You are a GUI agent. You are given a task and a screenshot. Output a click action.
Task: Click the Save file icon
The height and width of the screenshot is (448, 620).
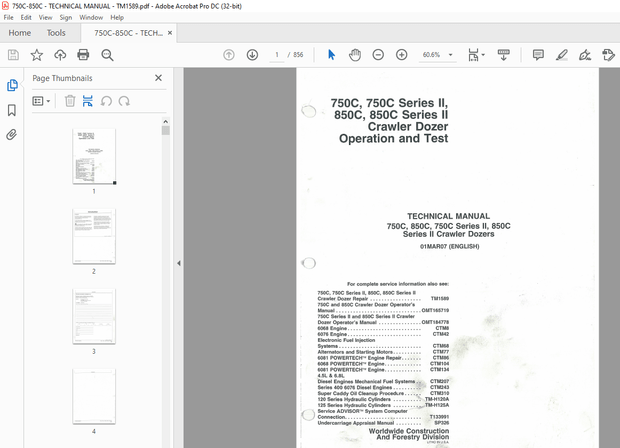(x=13, y=55)
